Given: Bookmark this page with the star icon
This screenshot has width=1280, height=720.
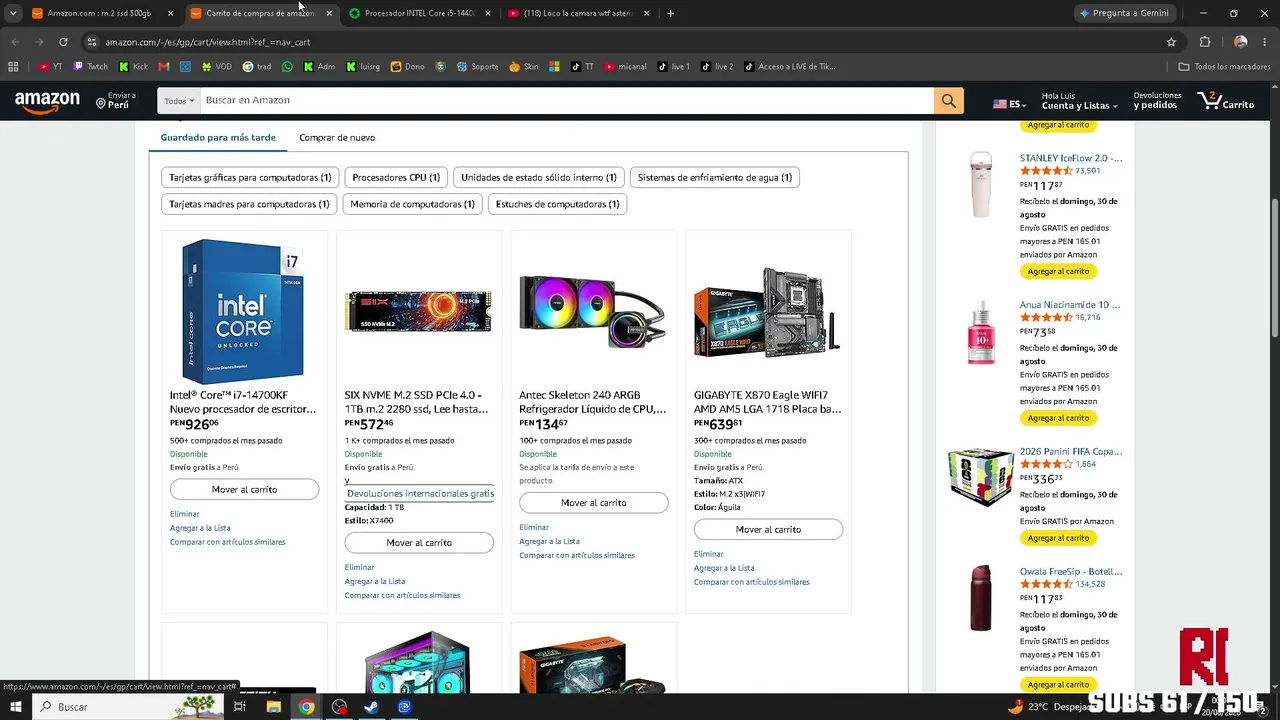Looking at the screenshot, I should pos(1171,42).
